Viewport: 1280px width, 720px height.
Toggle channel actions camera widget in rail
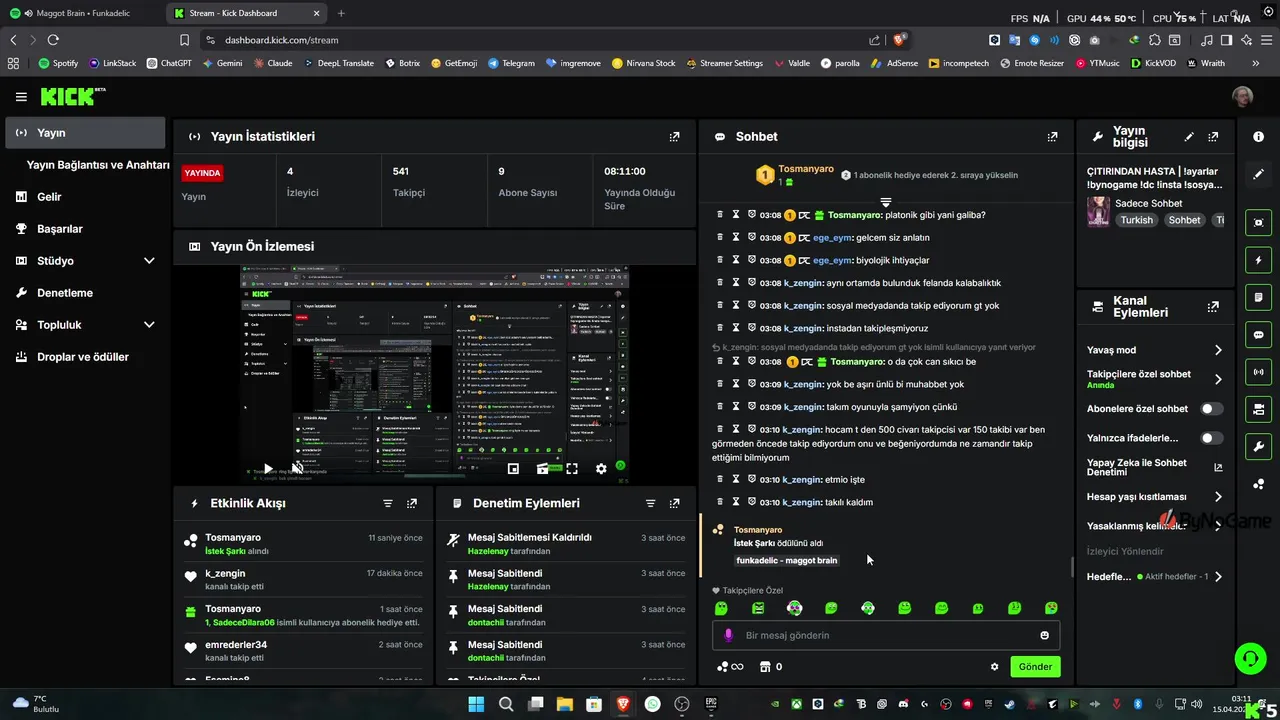pos(1258,409)
